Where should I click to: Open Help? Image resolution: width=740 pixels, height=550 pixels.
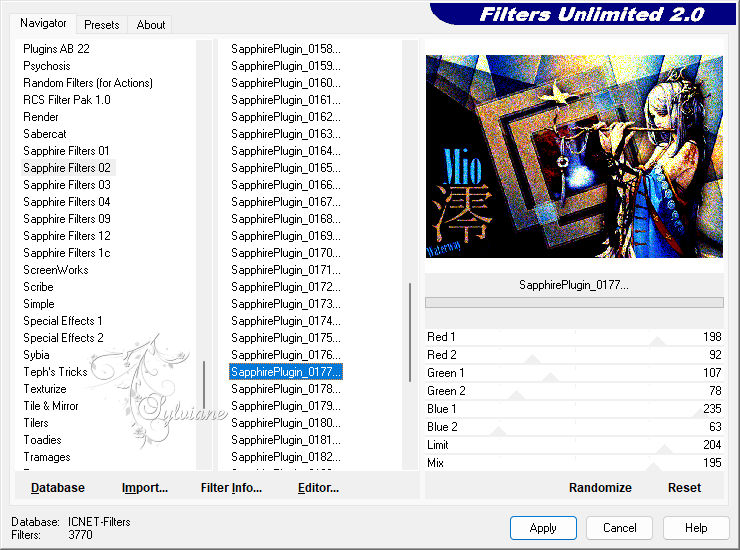(696, 527)
